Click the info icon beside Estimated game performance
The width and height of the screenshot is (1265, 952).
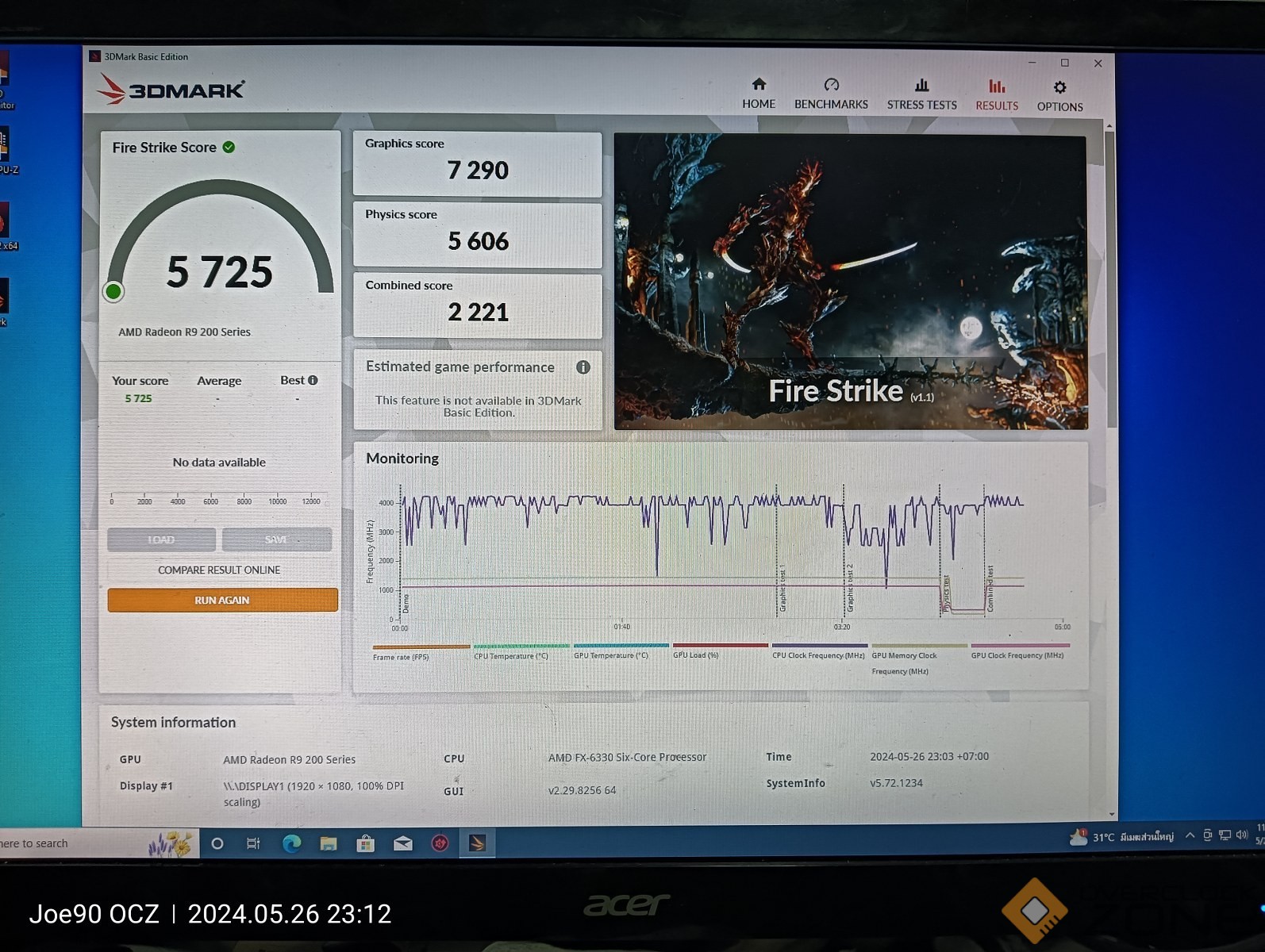click(x=583, y=367)
